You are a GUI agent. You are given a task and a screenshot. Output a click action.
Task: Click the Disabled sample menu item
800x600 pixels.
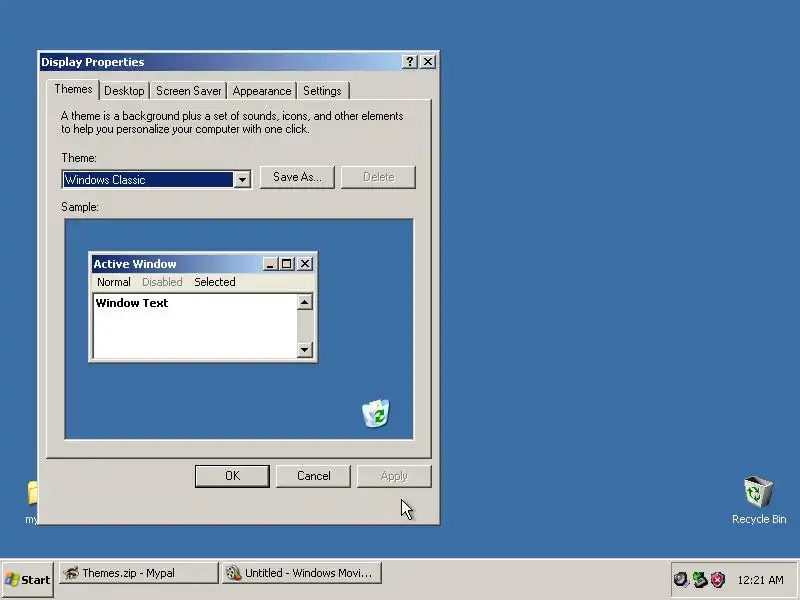pyautogui.click(x=162, y=282)
